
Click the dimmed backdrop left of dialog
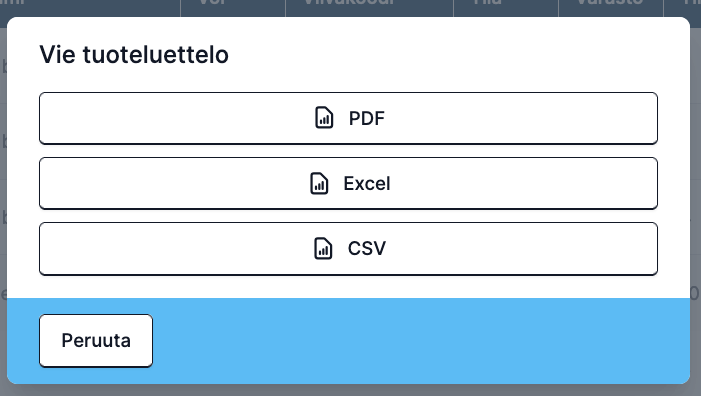(3, 201)
